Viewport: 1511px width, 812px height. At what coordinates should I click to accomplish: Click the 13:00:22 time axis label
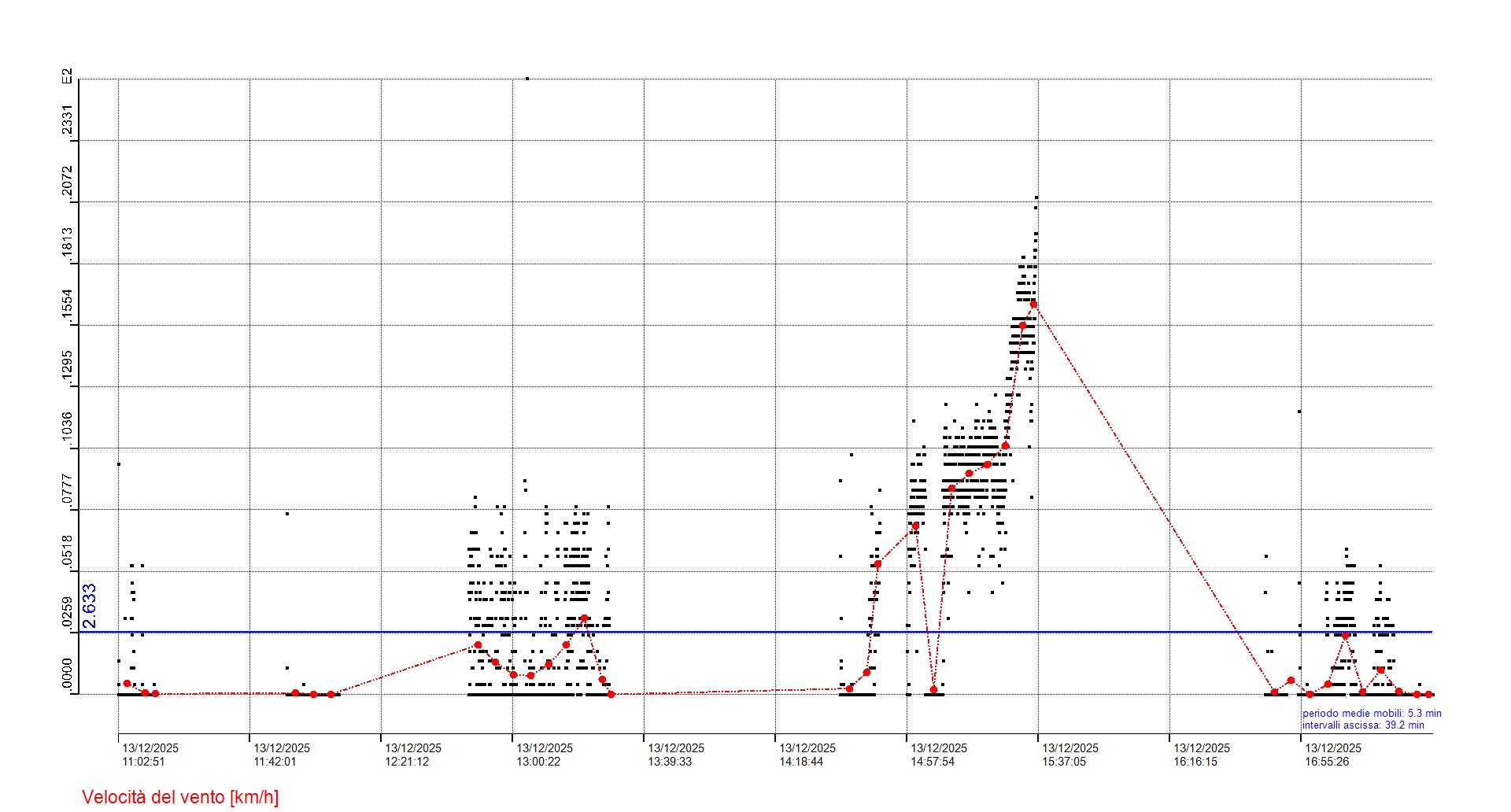point(538,762)
